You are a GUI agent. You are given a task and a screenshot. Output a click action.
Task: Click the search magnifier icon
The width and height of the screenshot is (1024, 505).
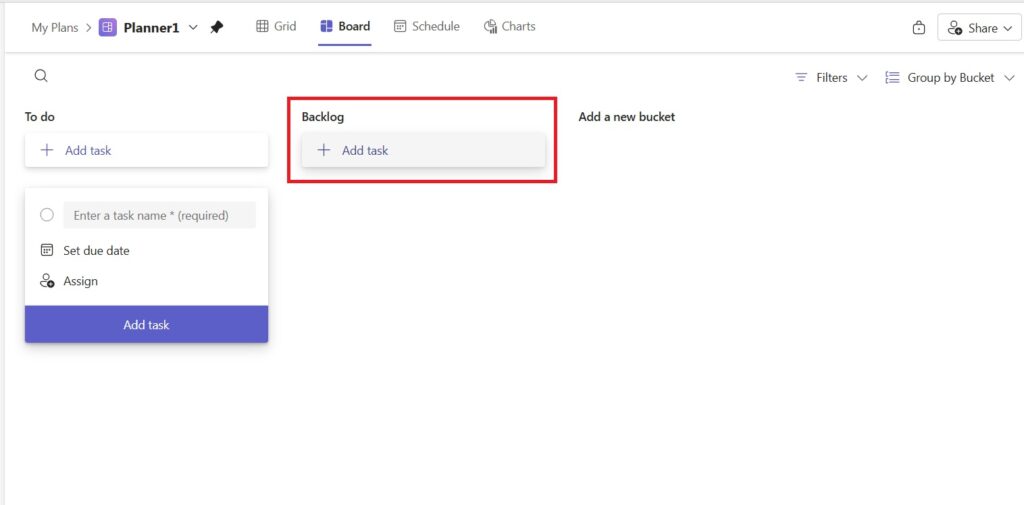click(x=41, y=76)
